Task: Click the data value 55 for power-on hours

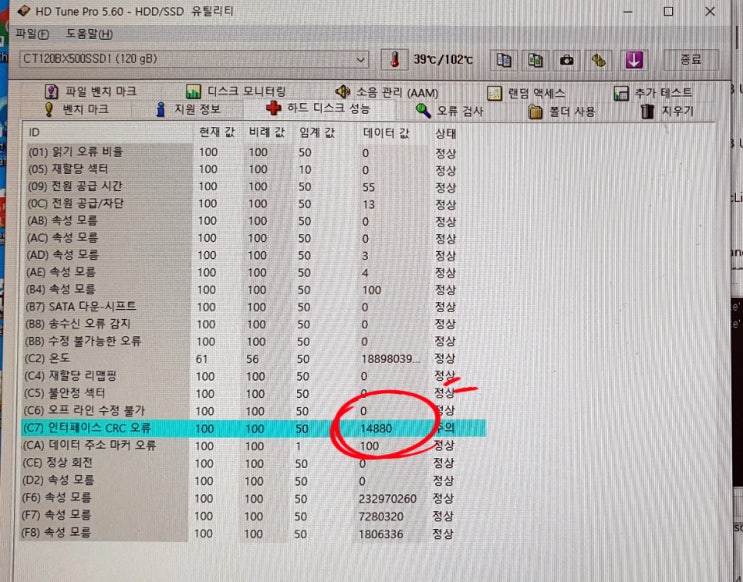Action: [368, 187]
